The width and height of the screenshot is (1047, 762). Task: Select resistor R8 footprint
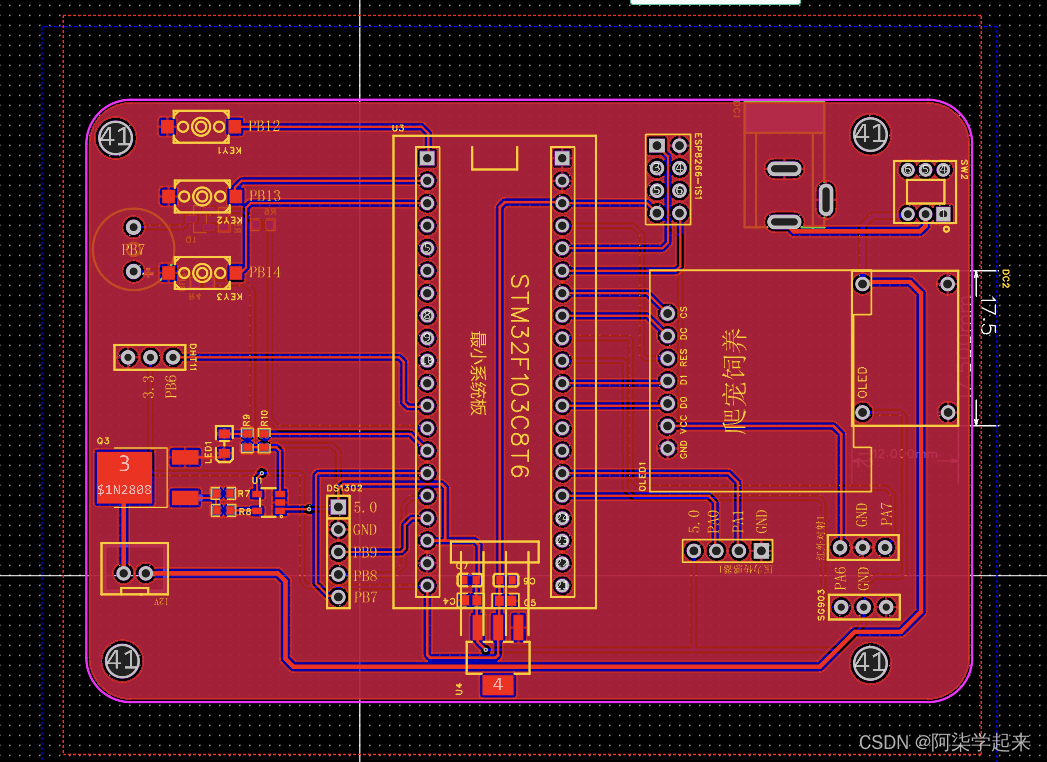[x=224, y=511]
